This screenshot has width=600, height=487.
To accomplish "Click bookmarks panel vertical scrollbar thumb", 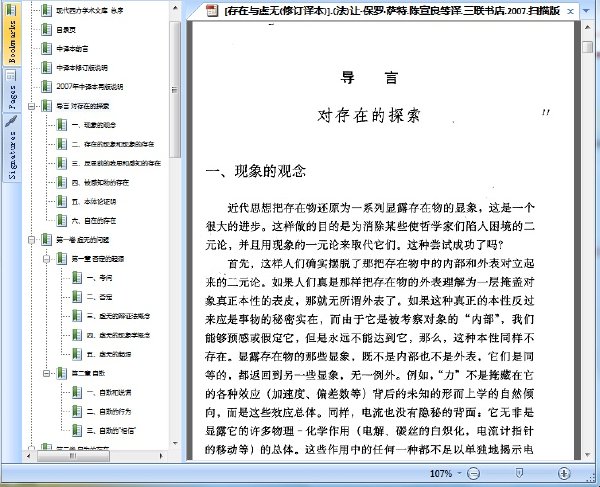I will [175, 90].
